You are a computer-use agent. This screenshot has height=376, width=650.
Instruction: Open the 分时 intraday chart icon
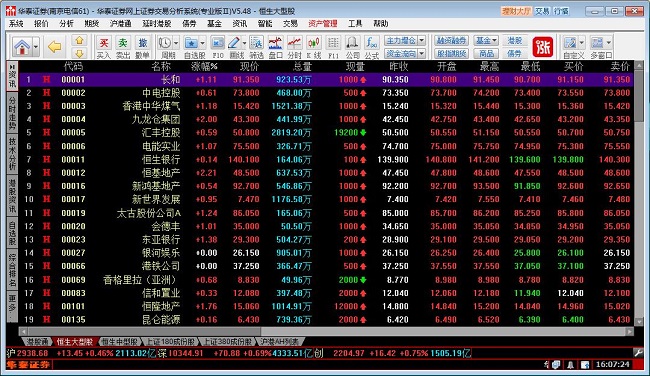click(294, 47)
